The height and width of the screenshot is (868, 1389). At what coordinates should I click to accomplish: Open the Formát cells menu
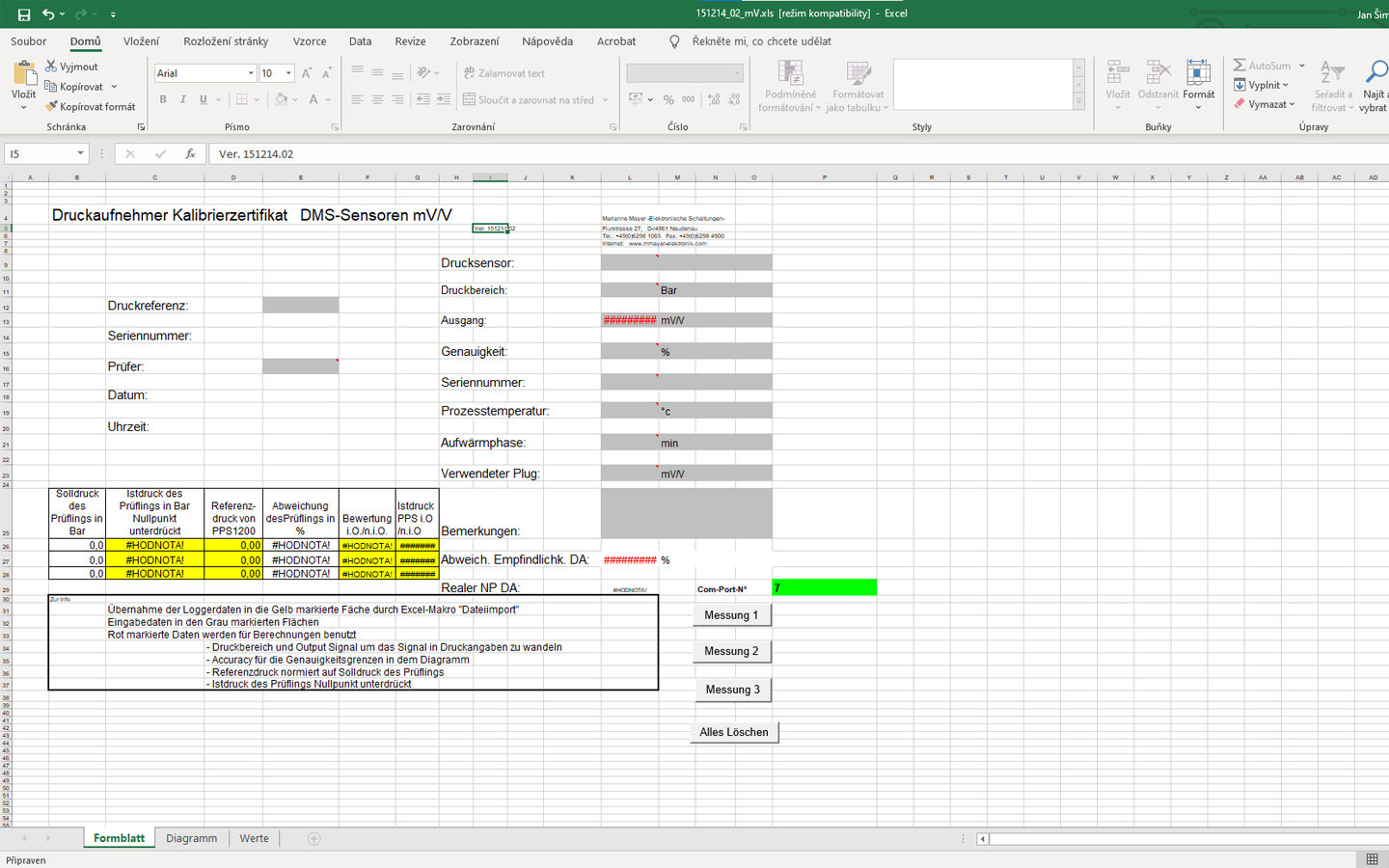1199,83
